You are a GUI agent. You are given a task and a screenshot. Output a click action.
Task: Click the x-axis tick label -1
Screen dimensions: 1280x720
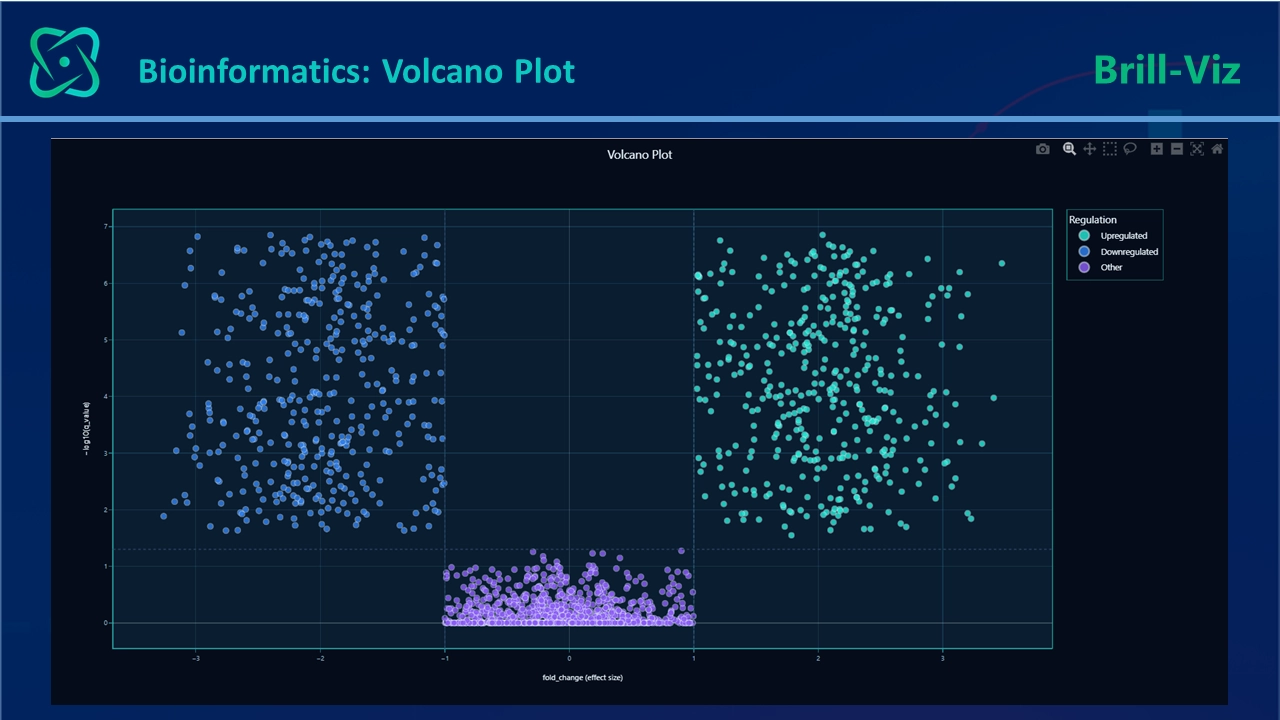click(445, 658)
